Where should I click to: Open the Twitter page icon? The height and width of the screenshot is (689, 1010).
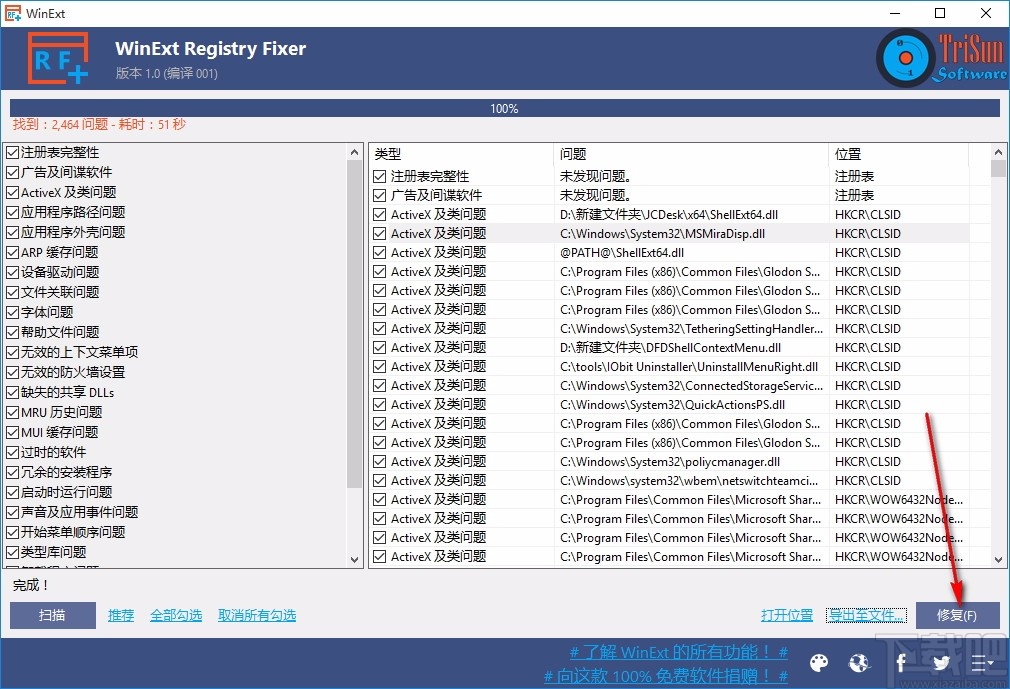pos(940,663)
